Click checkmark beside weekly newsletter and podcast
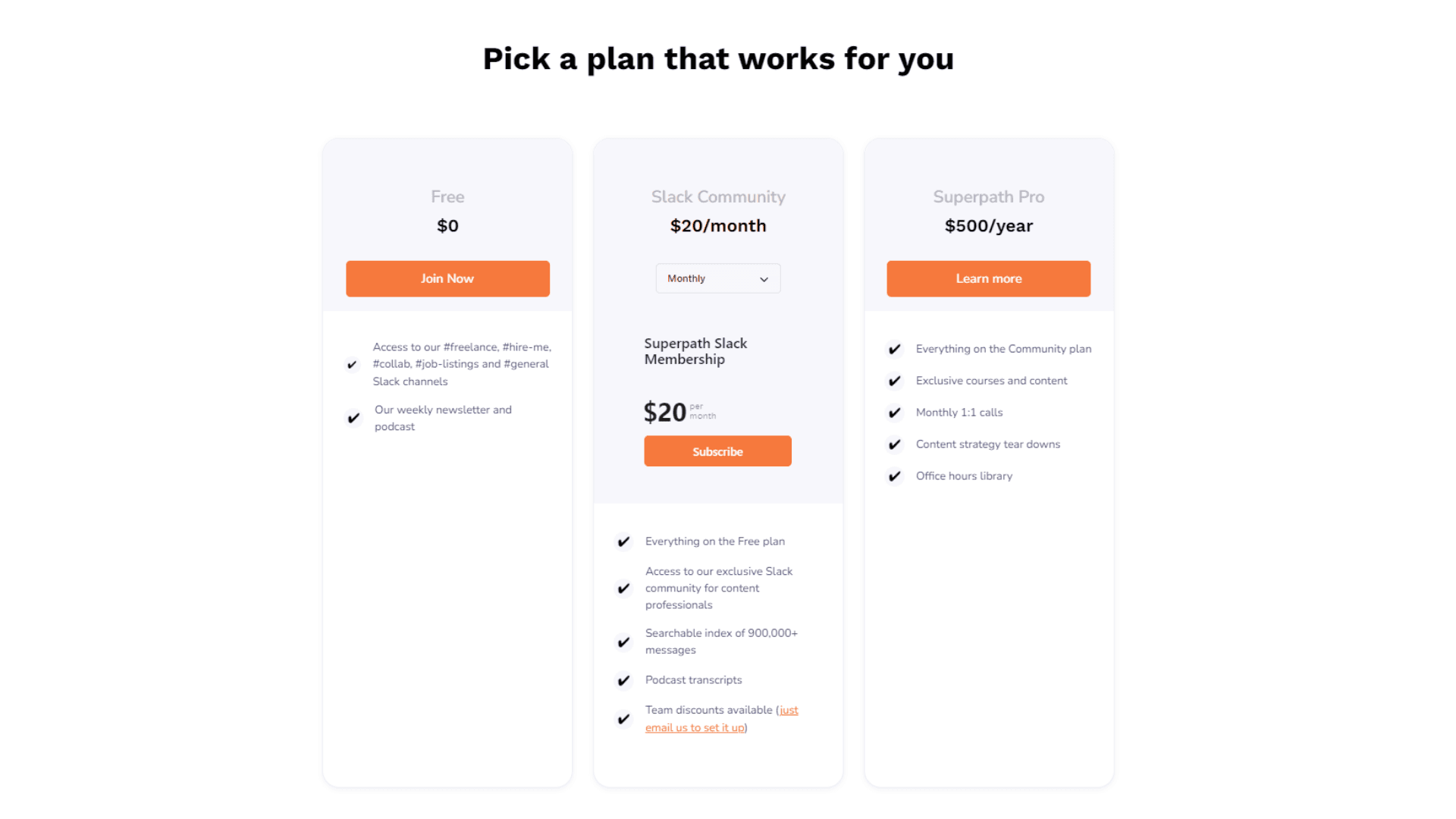The width and height of the screenshot is (1456, 819). click(353, 418)
